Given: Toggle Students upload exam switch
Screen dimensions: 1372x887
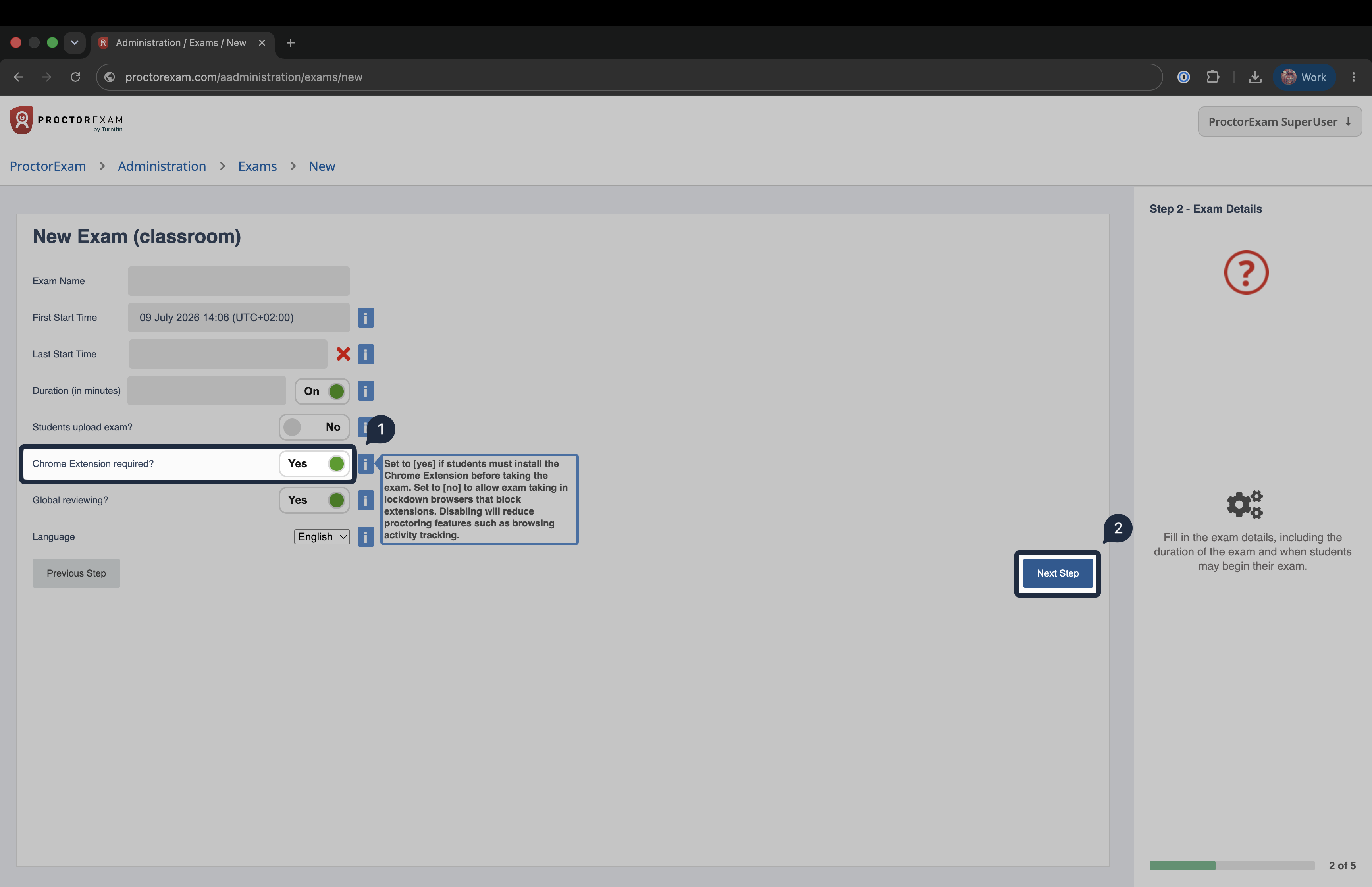Looking at the screenshot, I should pyautogui.click(x=314, y=427).
